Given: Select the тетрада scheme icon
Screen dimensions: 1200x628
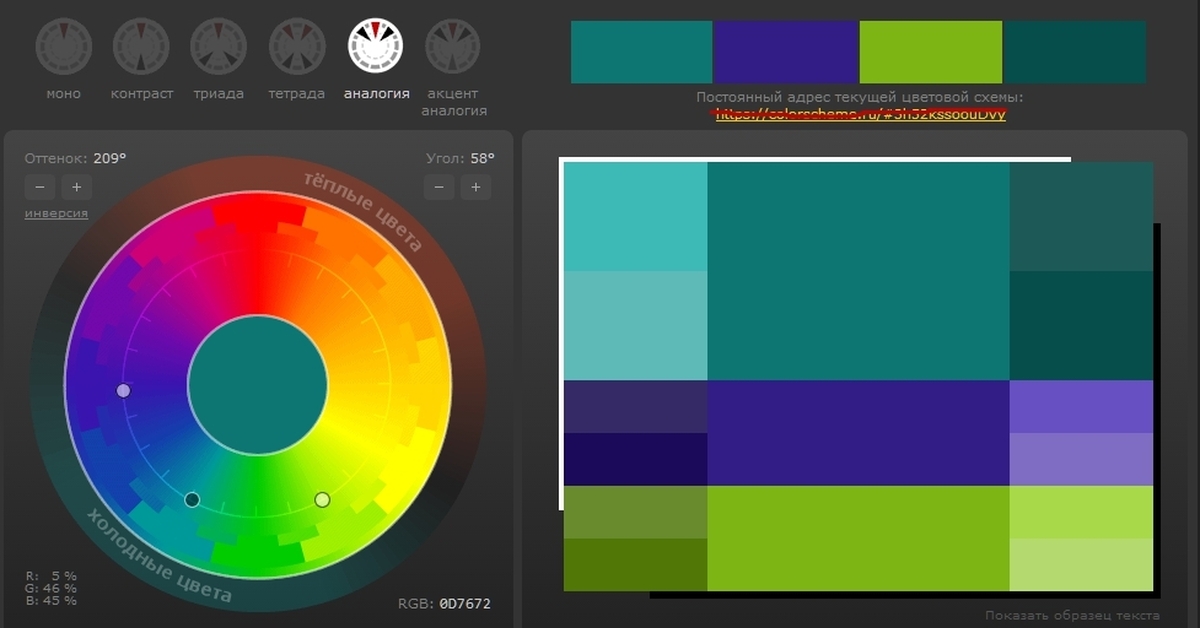Looking at the screenshot, I should (297, 46).
